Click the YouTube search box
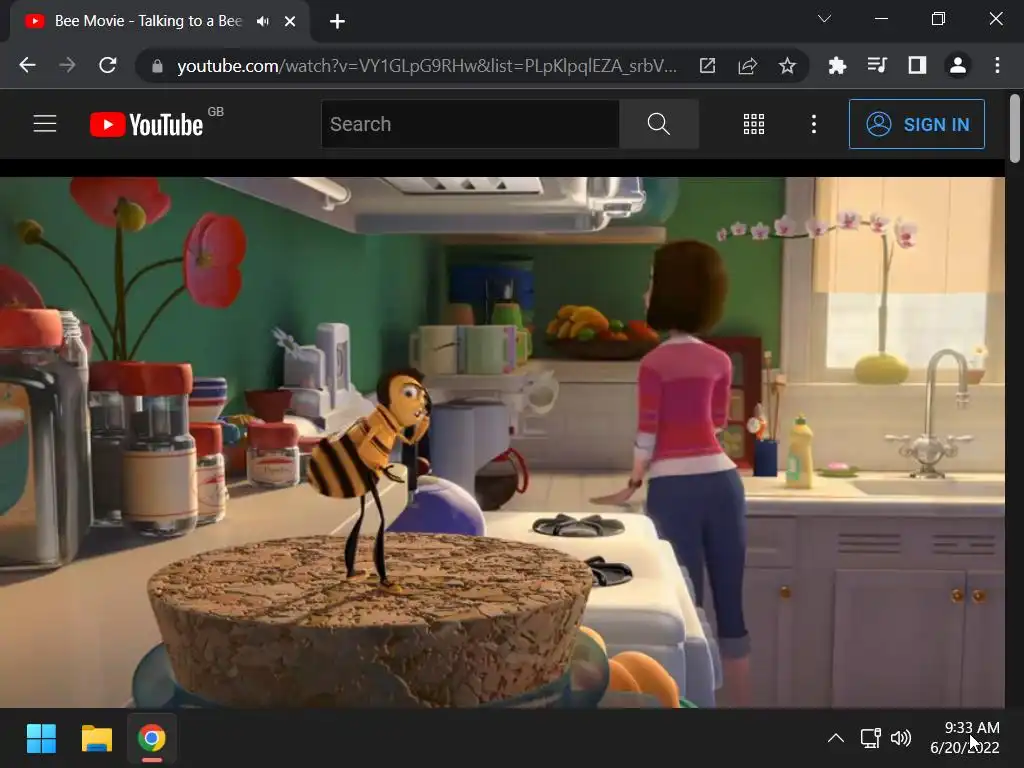 point(470,124)
